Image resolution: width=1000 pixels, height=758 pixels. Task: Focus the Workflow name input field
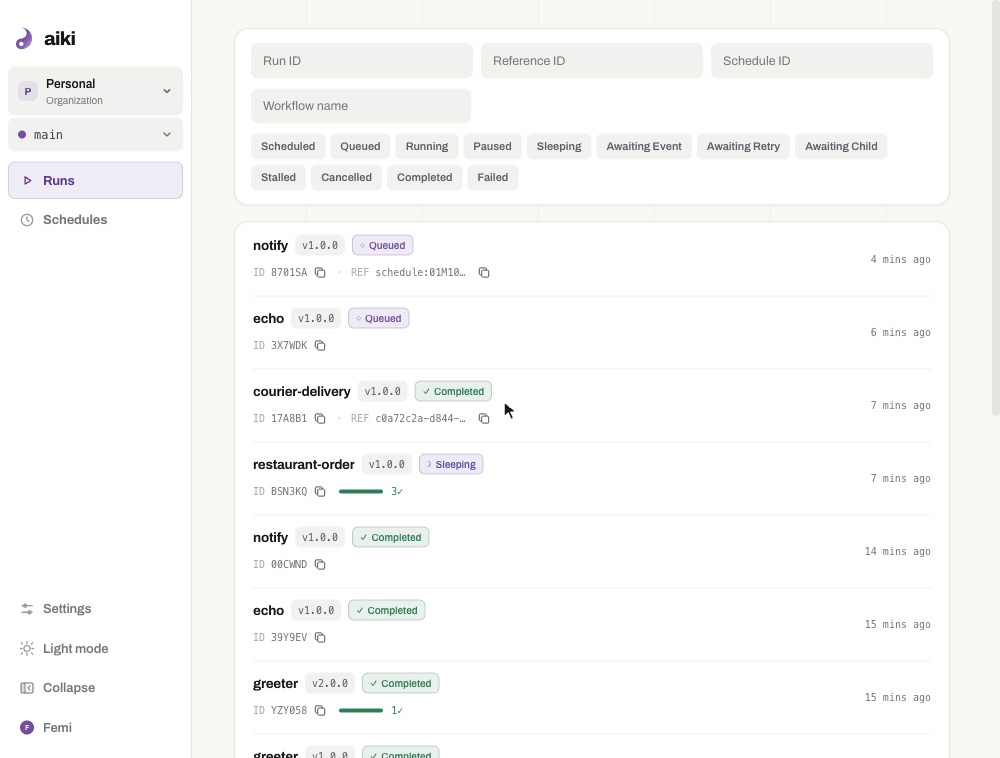pos(361,106)
